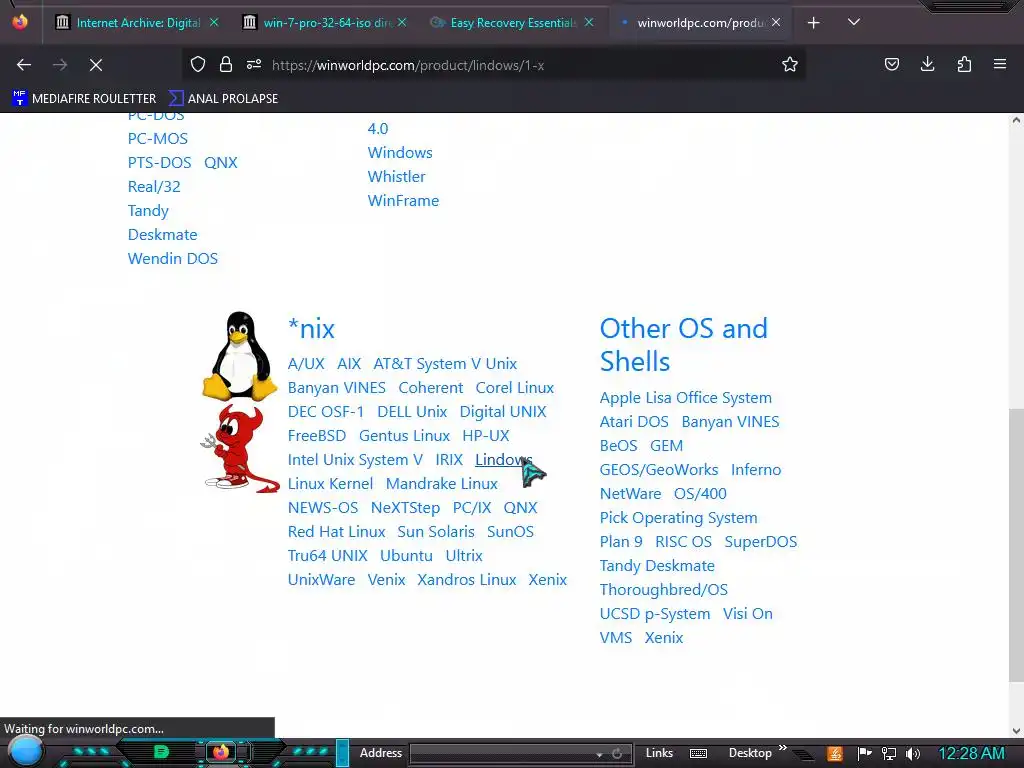List all tabs with the chevron
Viewport: 1024px width, 768px height.
(854, 22)
